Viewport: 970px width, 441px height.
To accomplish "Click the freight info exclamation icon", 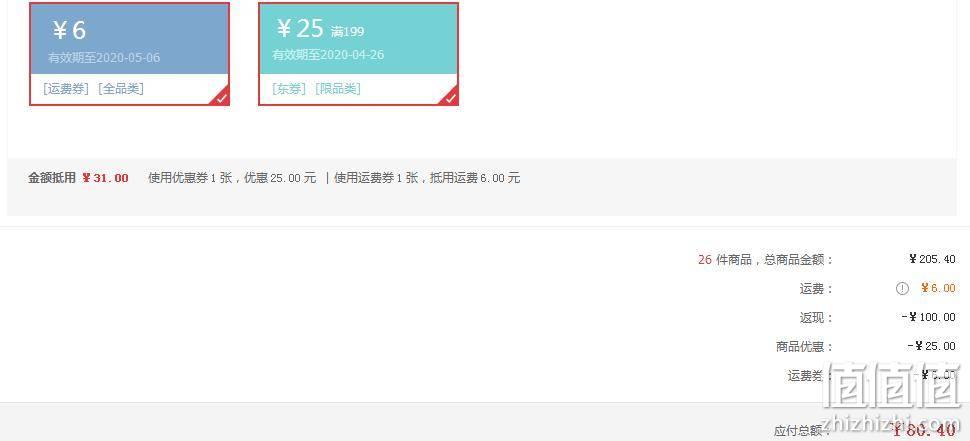I will point(902,288).
